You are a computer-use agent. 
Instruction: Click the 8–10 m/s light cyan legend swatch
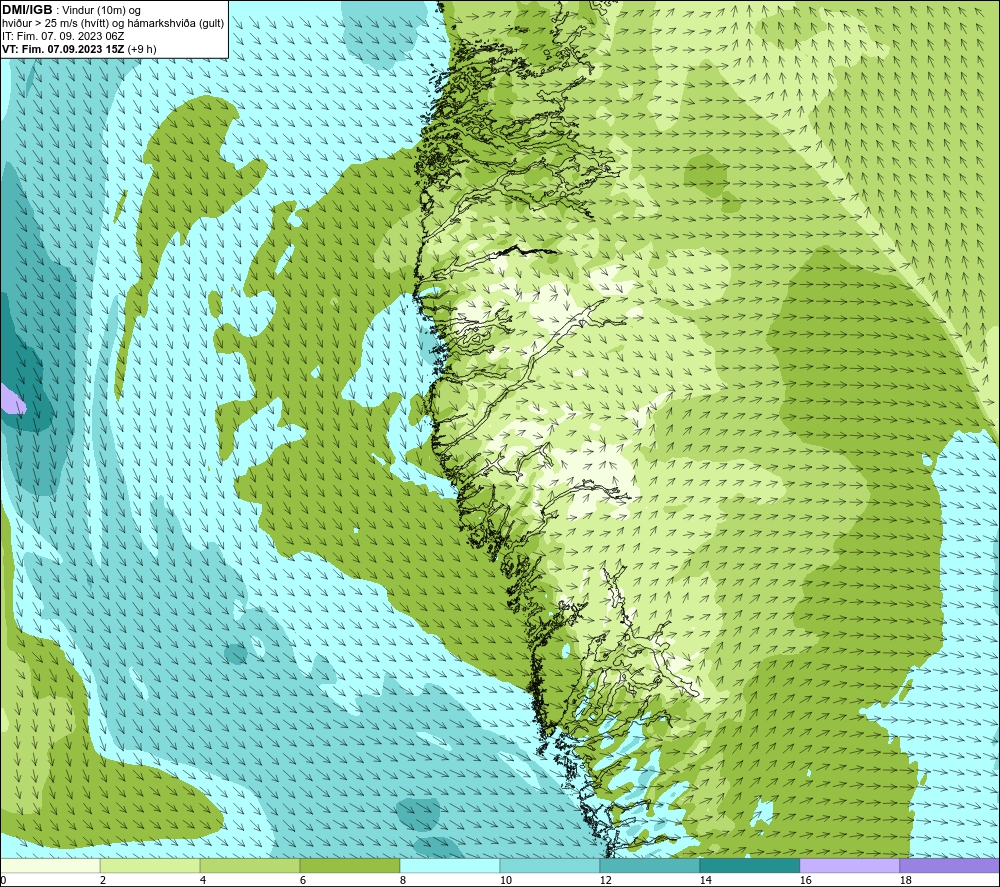click(x=450, y=865)
